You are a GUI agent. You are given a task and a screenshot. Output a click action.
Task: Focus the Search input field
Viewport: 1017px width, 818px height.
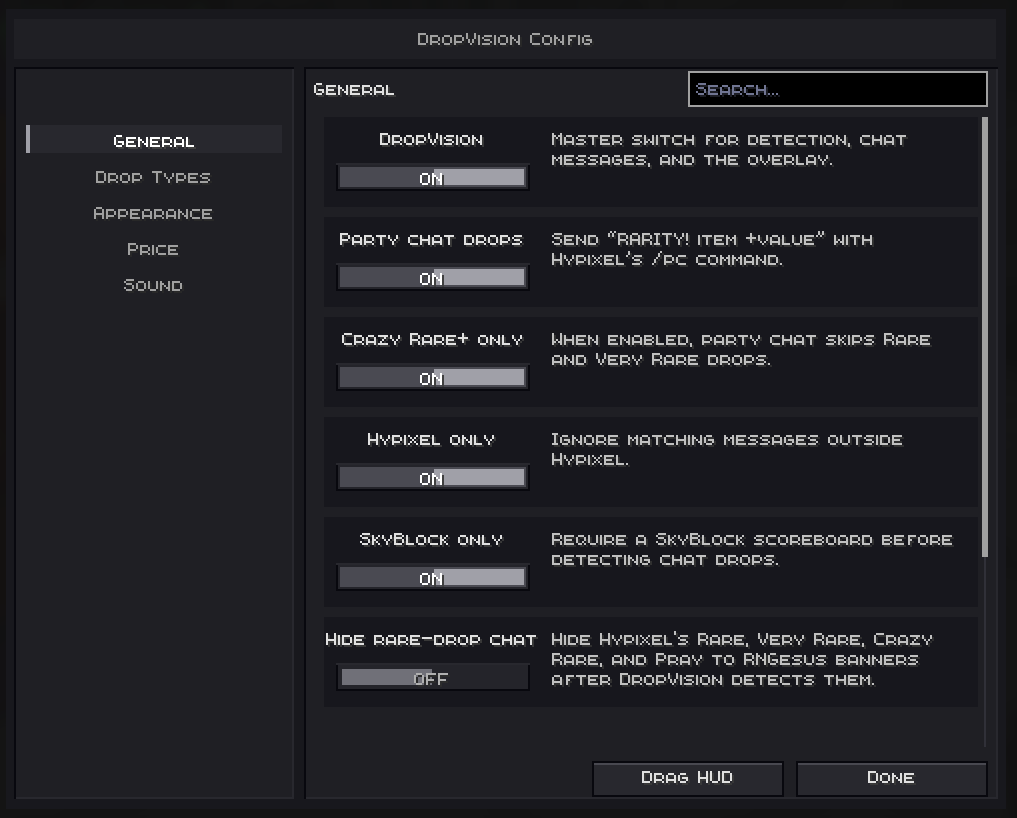pos(837,89)
